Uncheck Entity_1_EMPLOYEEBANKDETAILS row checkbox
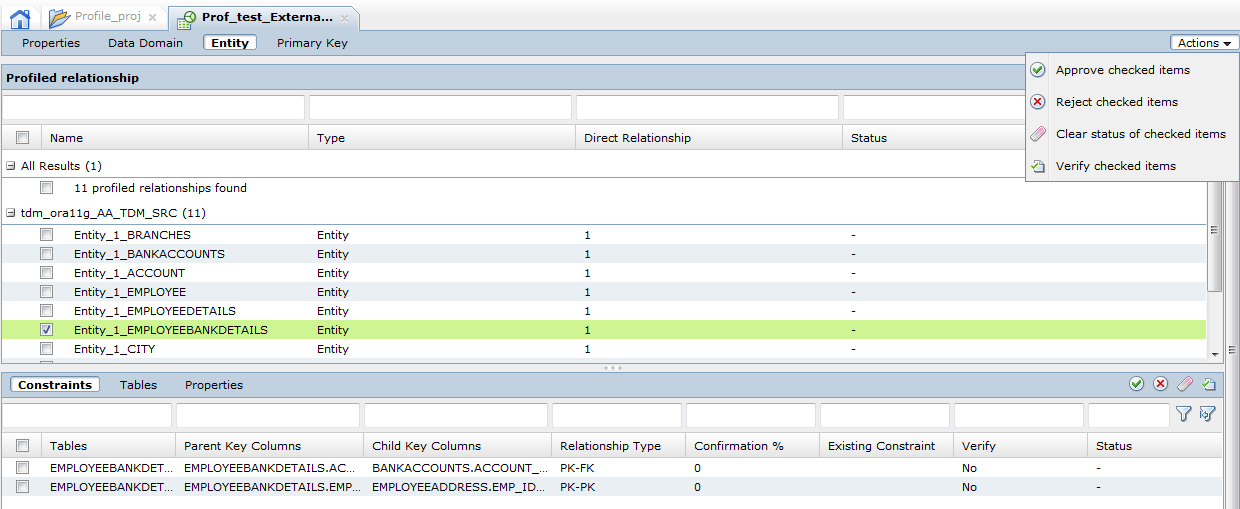Image resolution: width=1240 pixels, height=509 pixels. point(47,330)
